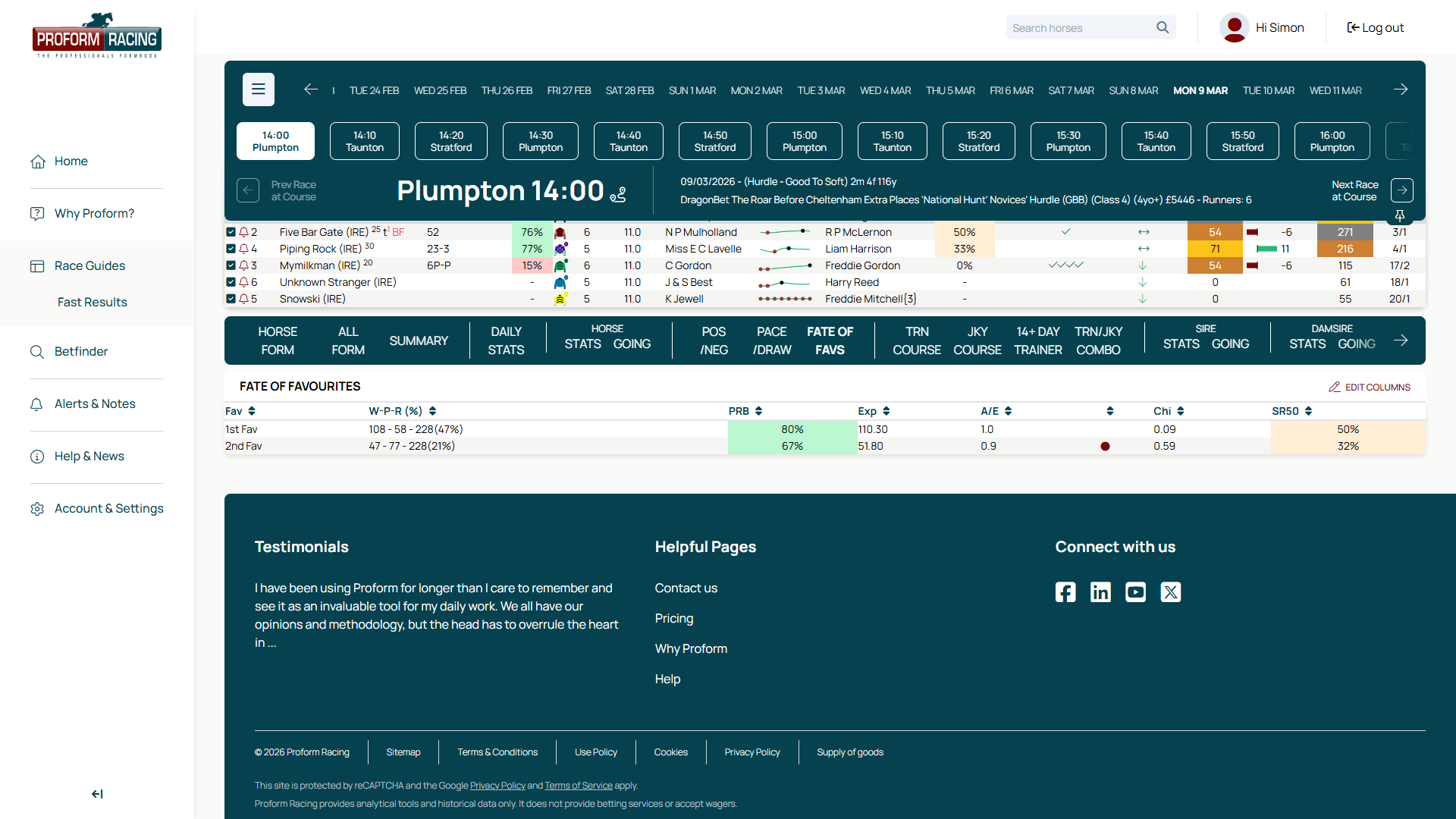Click Log out
This screenshot has width=1456, height=819.
coord(1375,28)
